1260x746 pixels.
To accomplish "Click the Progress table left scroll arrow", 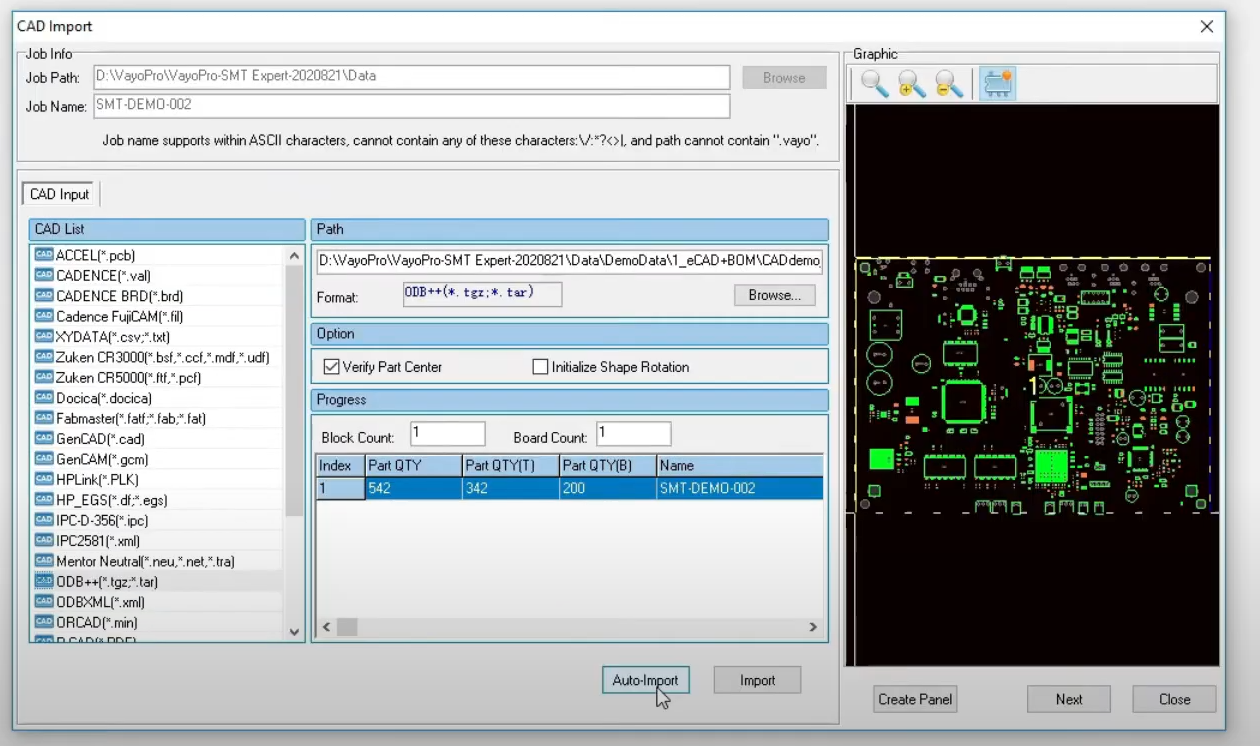I will [326, 627].
